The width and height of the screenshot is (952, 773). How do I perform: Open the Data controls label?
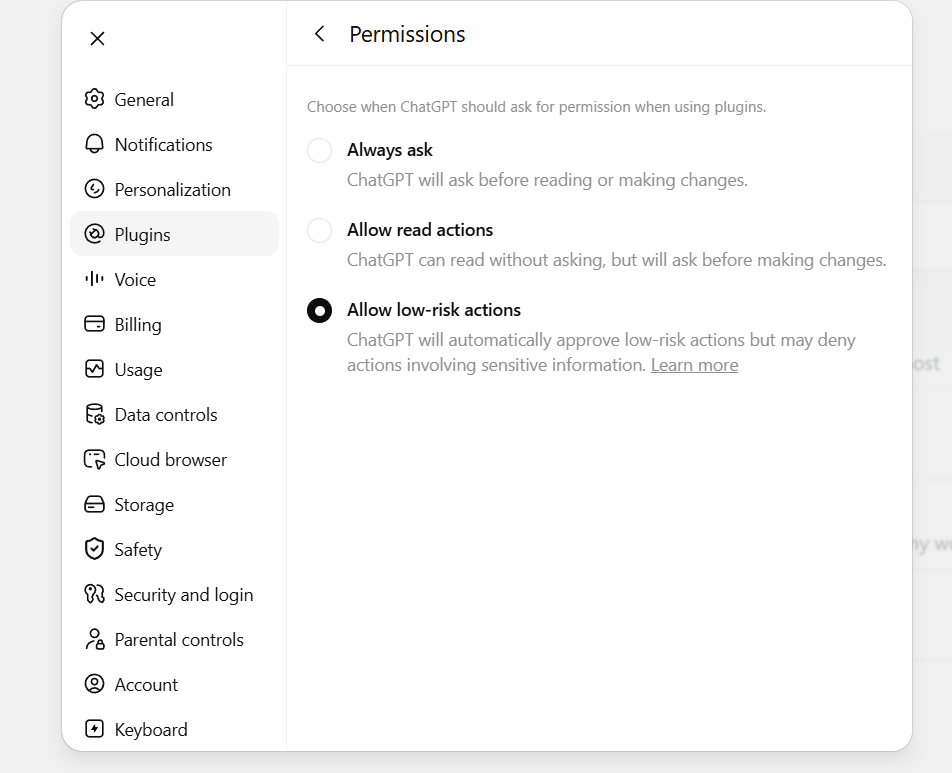pyautogui.click(x=166, y=415)
